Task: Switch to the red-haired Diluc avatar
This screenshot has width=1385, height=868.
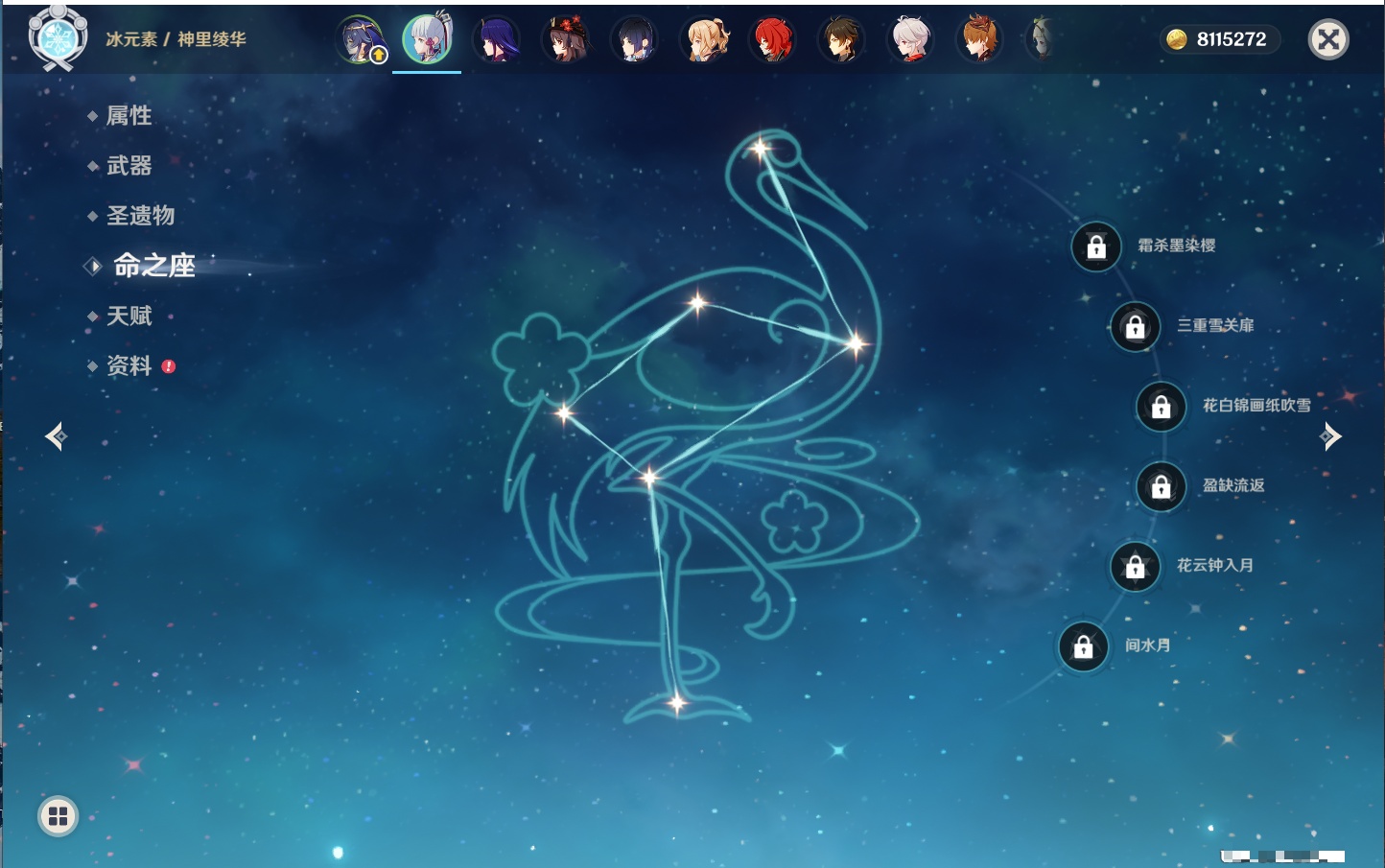Action: click(773, 40)
